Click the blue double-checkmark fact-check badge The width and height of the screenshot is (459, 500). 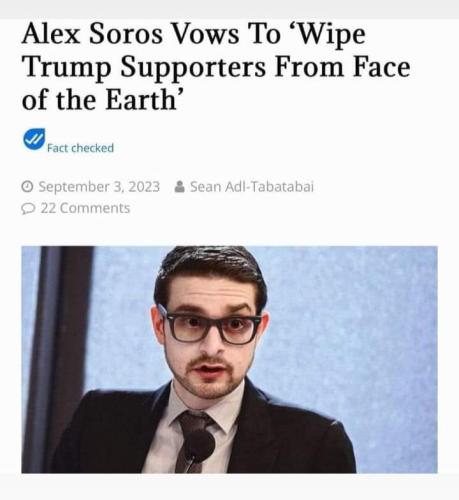tap(34, 139)
